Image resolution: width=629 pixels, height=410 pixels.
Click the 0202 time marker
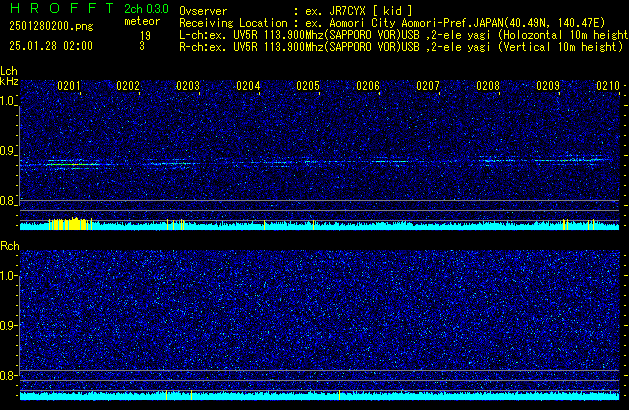tap(128, 86)
